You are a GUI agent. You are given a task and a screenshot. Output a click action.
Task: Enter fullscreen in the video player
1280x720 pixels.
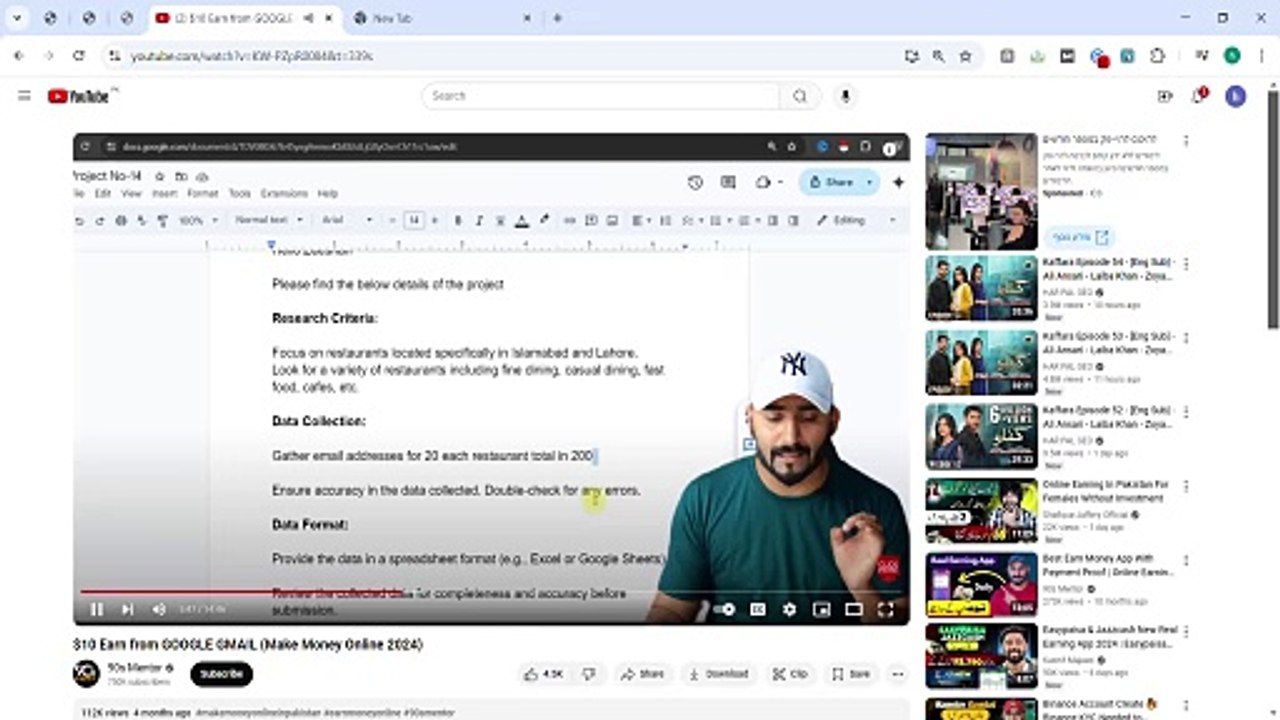point(885,609)
